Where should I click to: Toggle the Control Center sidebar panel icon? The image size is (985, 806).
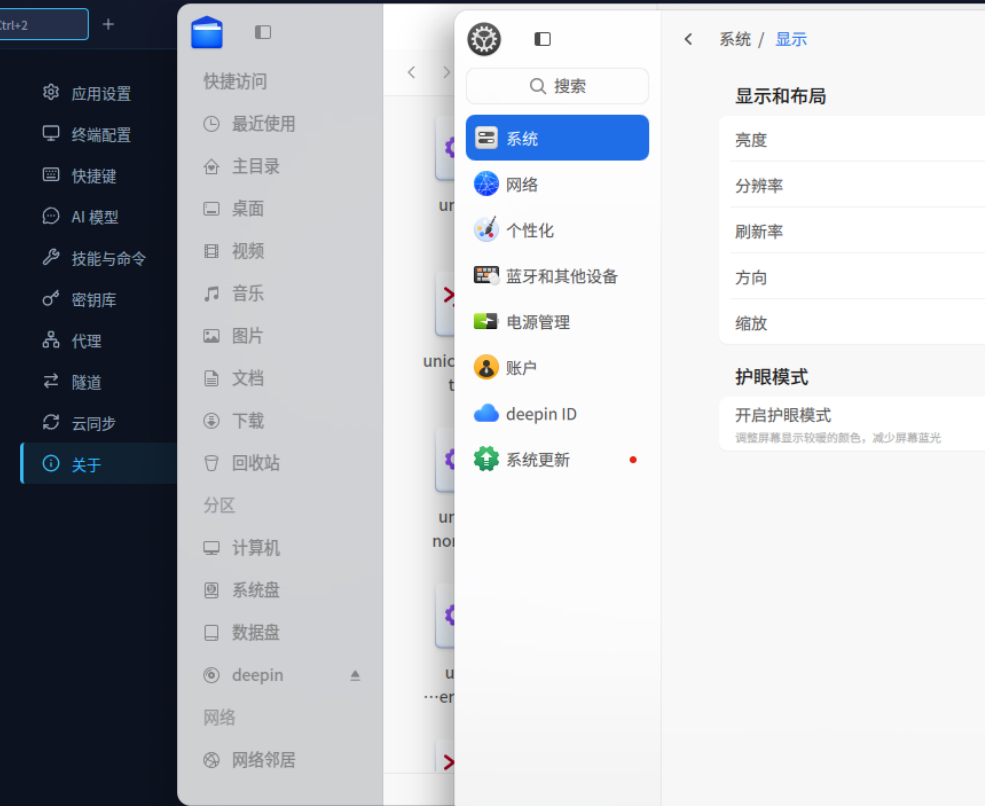coord(542,39)
